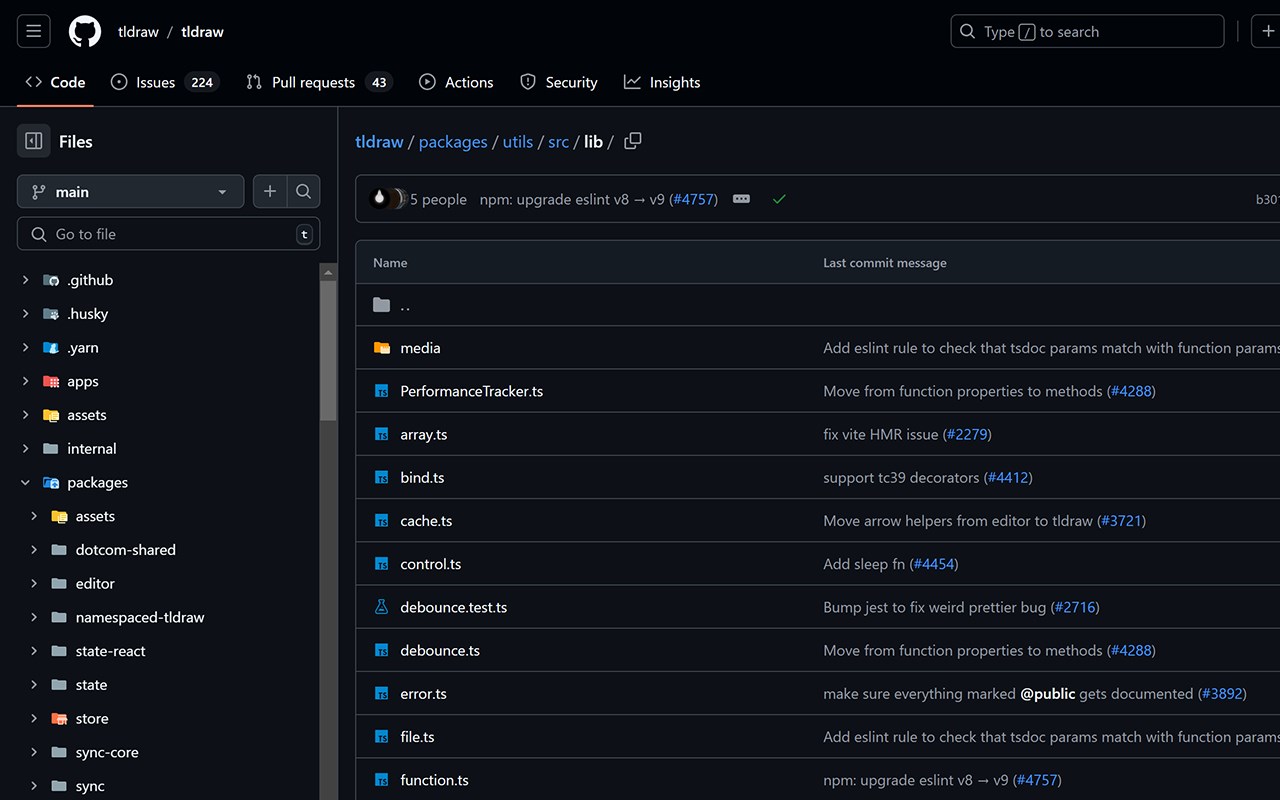1280x800 pixels.
Task: Click the create new plus icon in header
Action: (1268, 32)
